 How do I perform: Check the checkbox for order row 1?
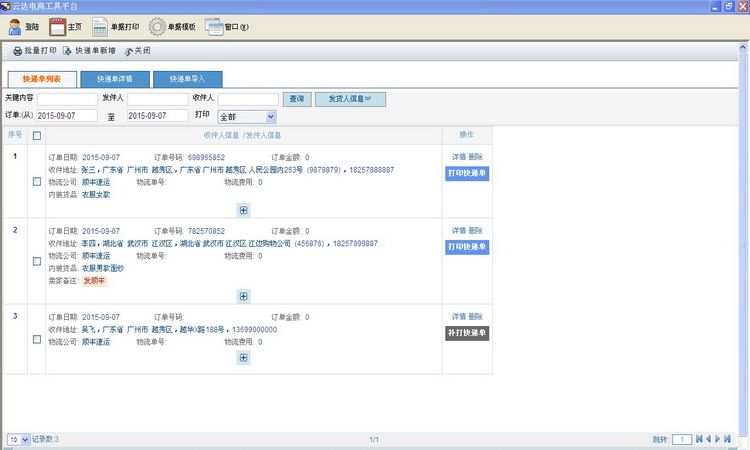37,180
